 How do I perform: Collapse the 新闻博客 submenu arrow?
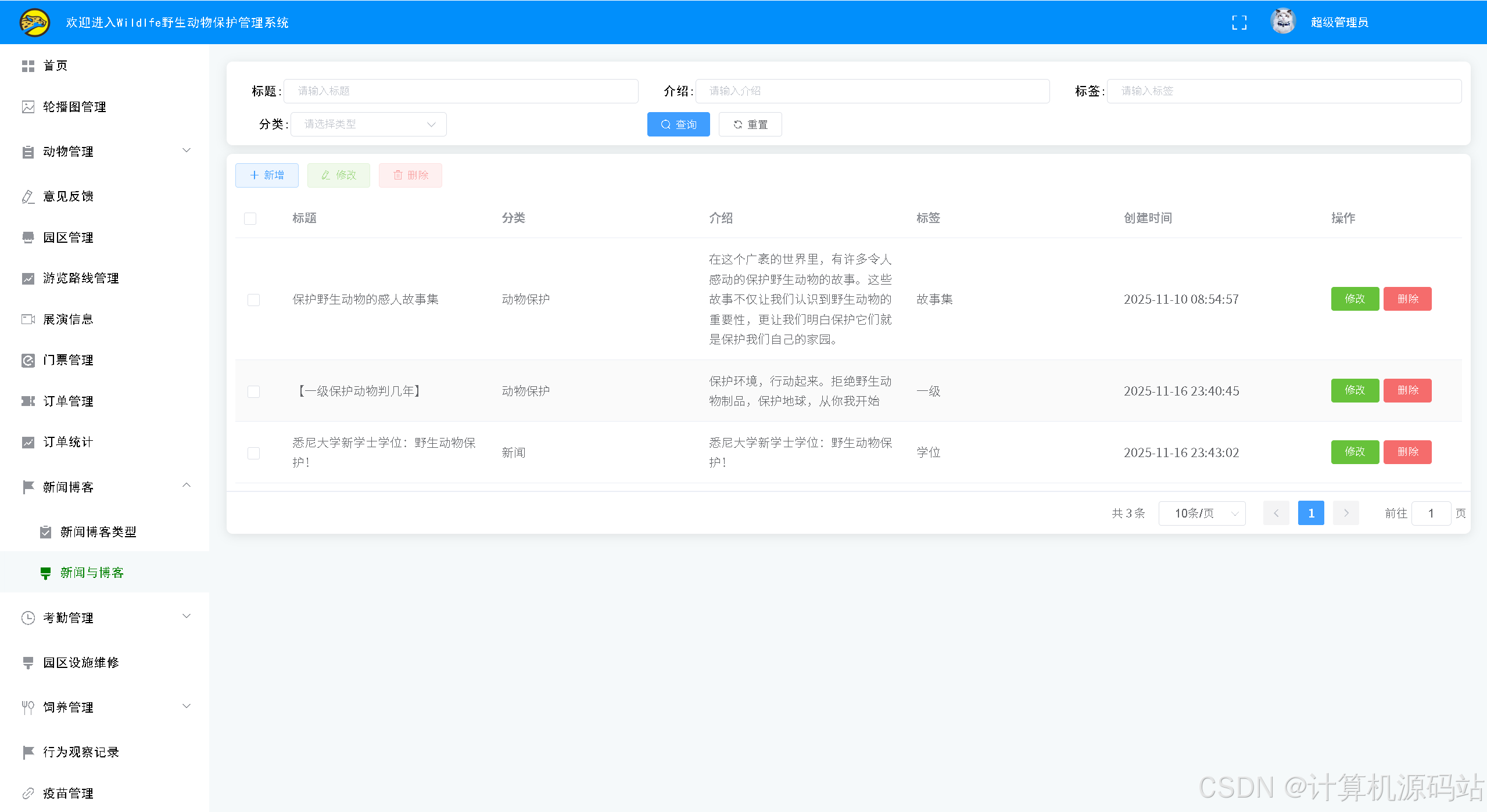(x=187, y=486)
